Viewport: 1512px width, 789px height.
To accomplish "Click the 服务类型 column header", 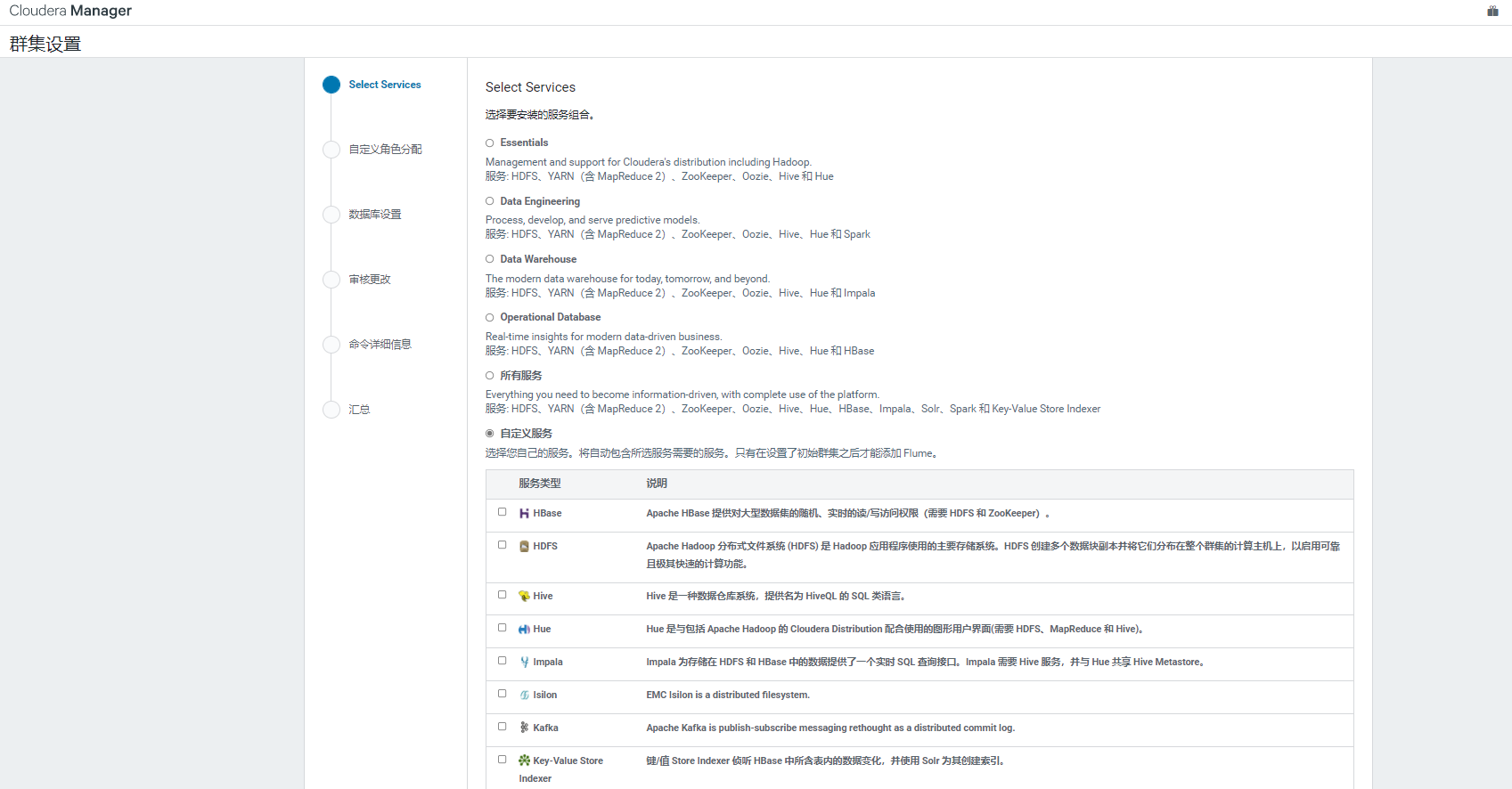I will [x=540, y=484].
